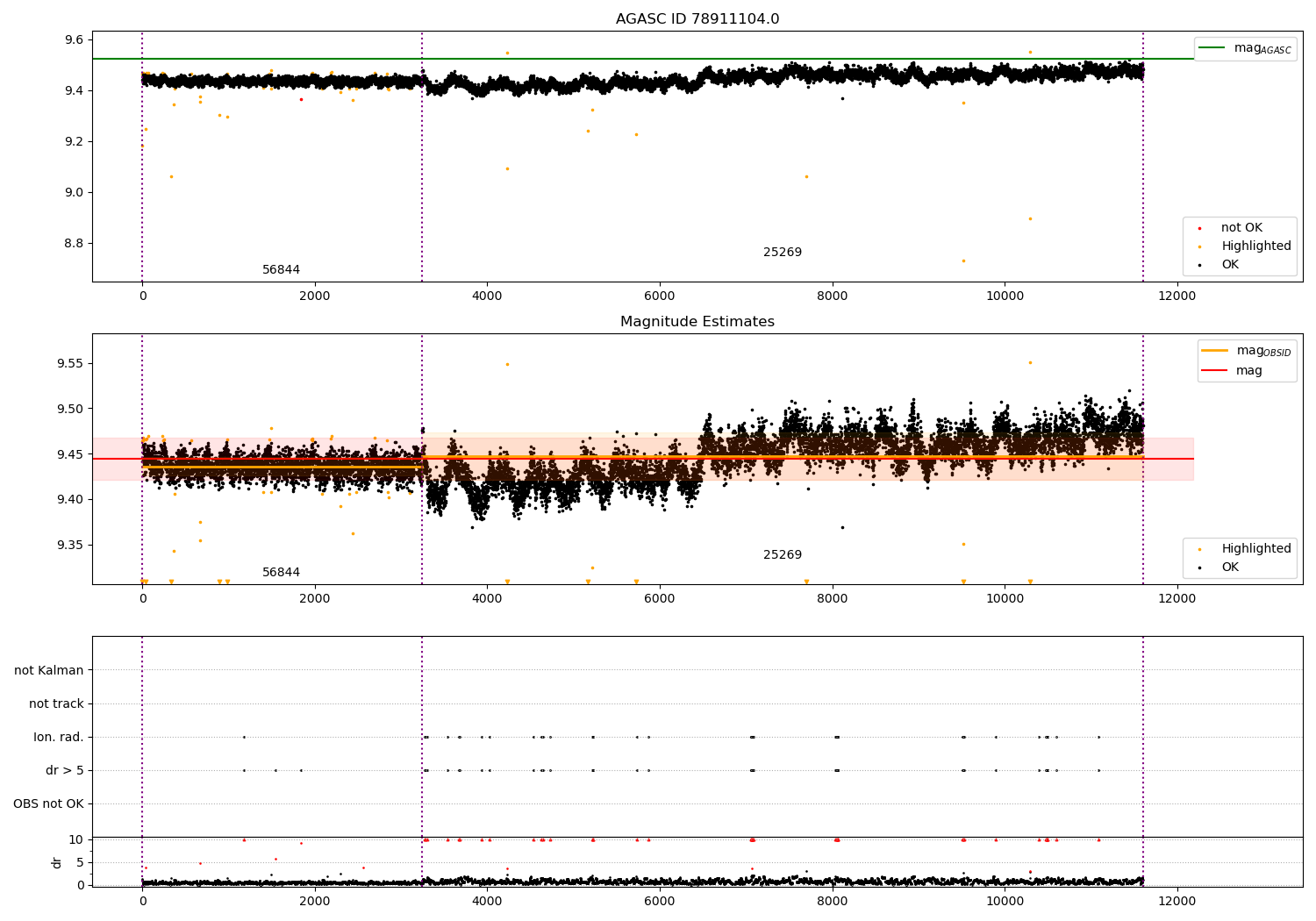Screen dimensions: 1316x921
Task: Click y-tick "9.6" on the top plot
Action: tap(74, 39)
